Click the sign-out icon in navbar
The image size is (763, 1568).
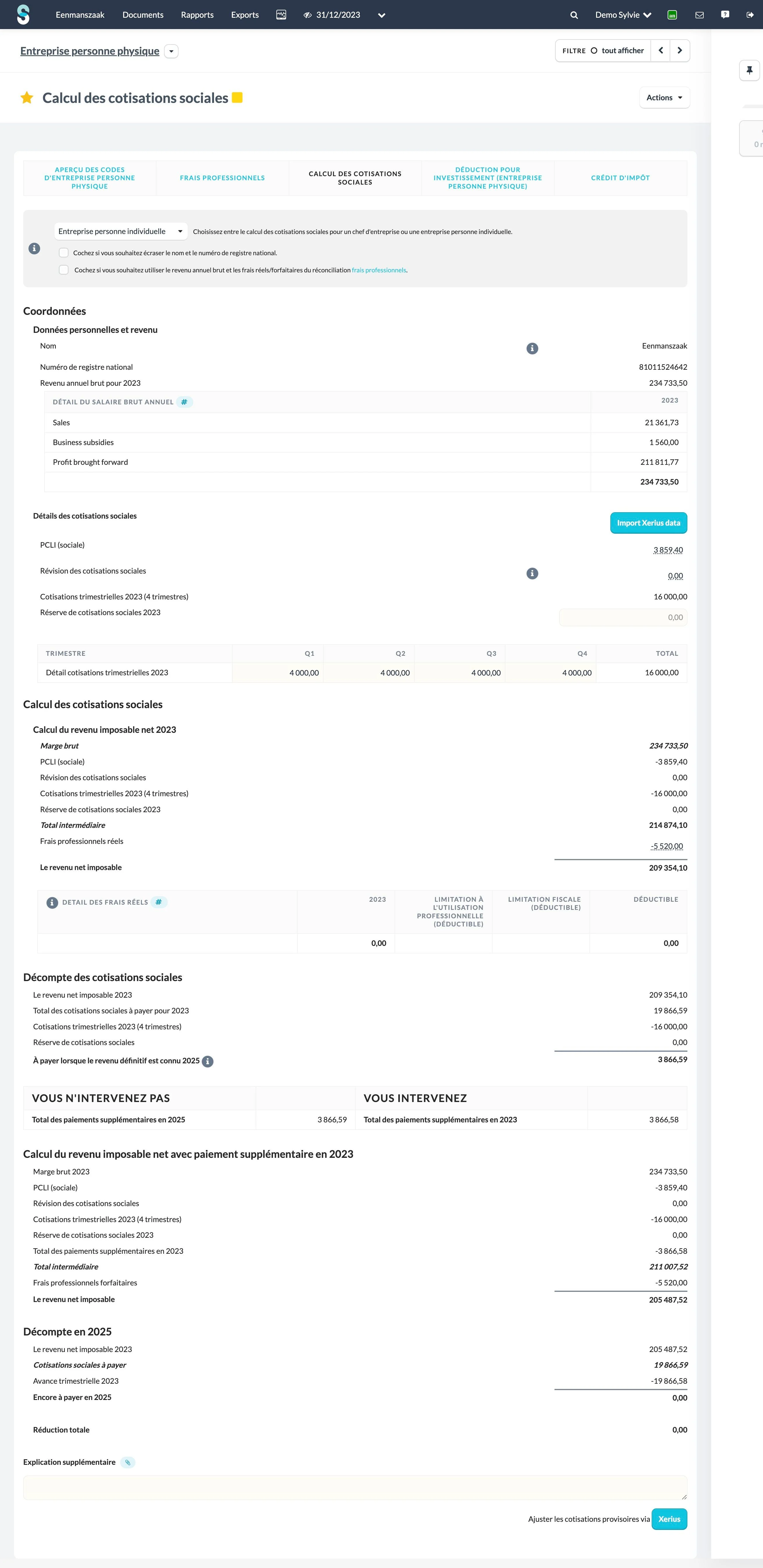[x=750, y=15]
